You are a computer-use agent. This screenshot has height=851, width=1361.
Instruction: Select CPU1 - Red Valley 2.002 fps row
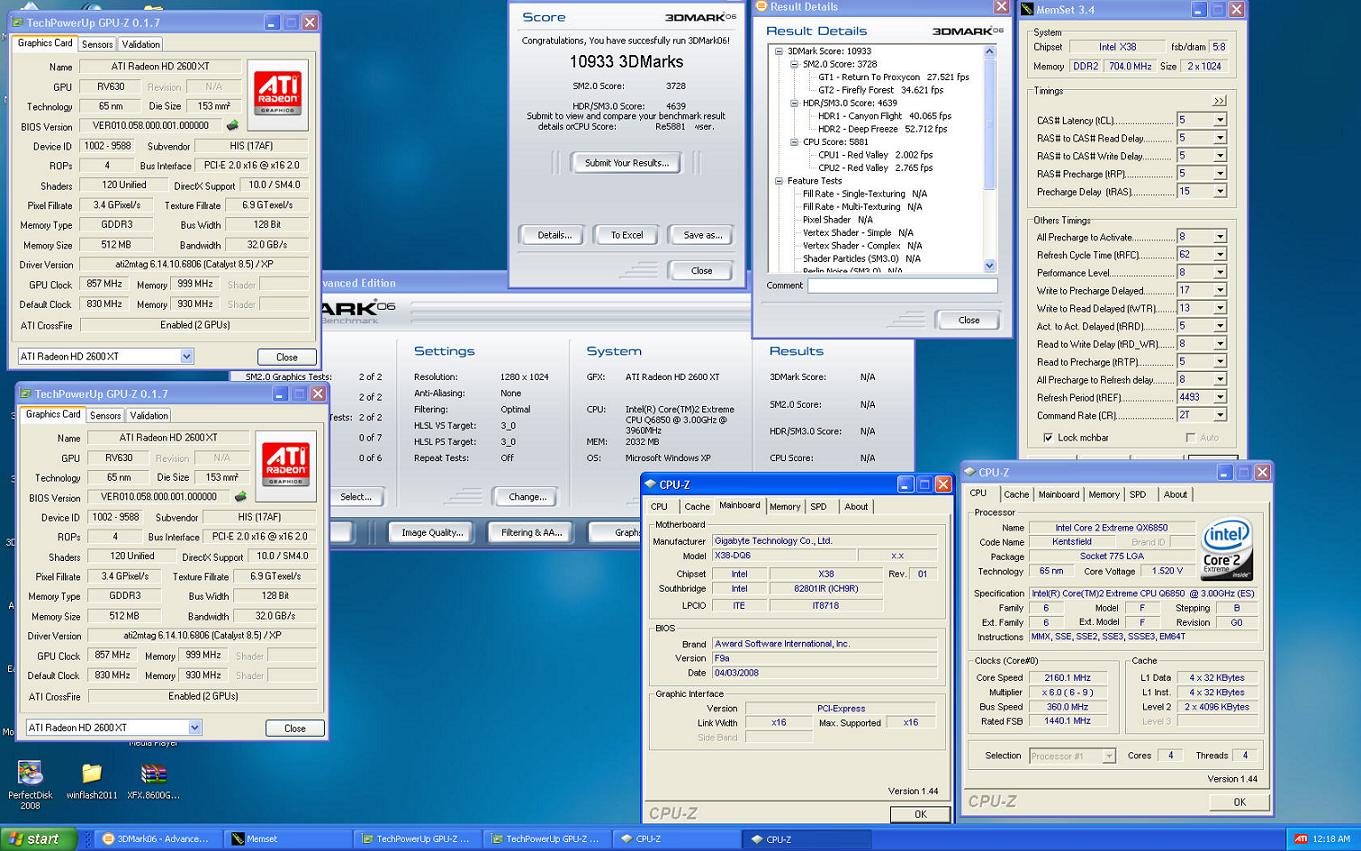(875, 155)
